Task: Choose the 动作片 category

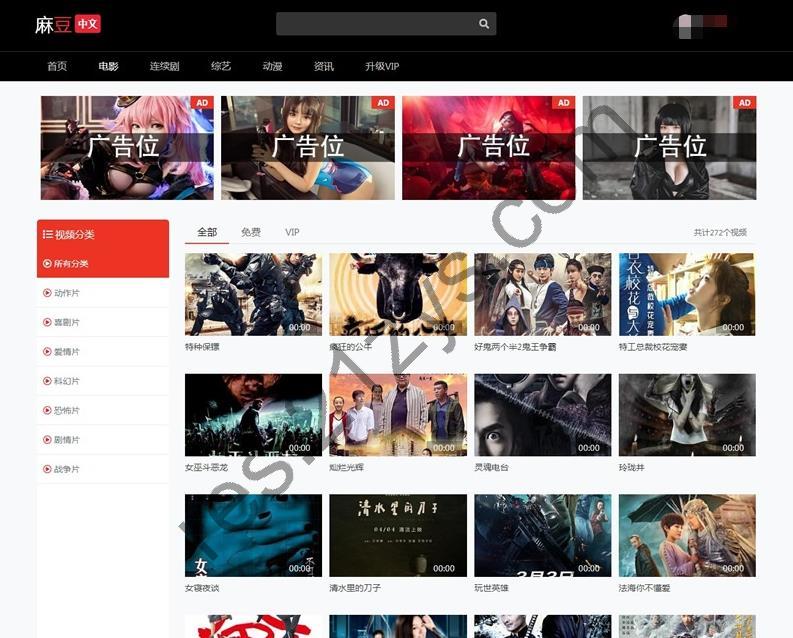Action: (x=103, y=293)
